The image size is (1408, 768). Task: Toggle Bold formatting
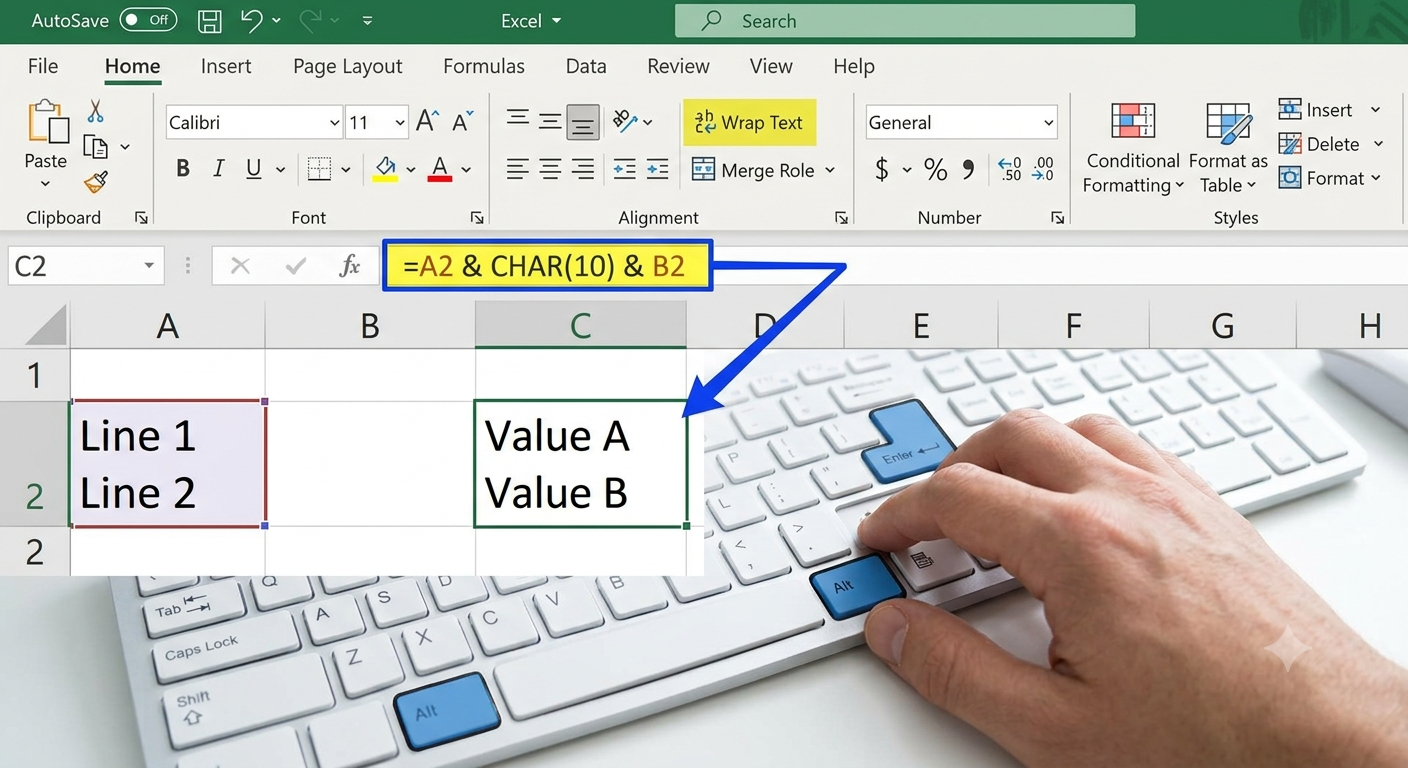pyautogui.click(x=183, y=169)
